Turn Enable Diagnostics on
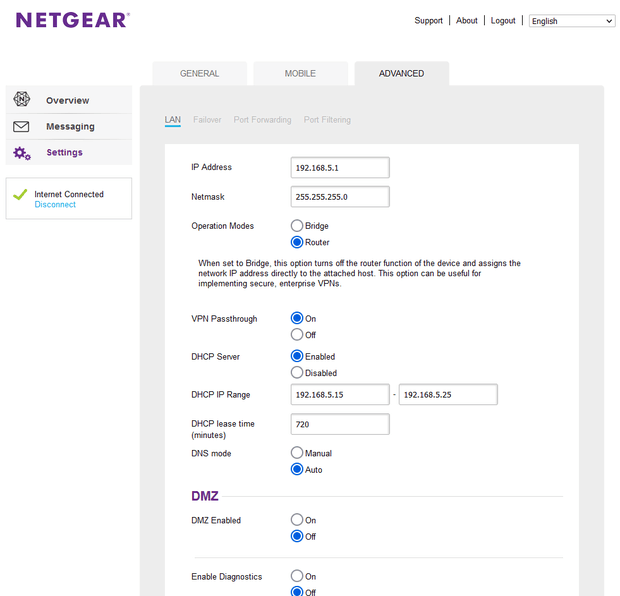Viewport: 620px width, 596px height. [x=297, y=576]
